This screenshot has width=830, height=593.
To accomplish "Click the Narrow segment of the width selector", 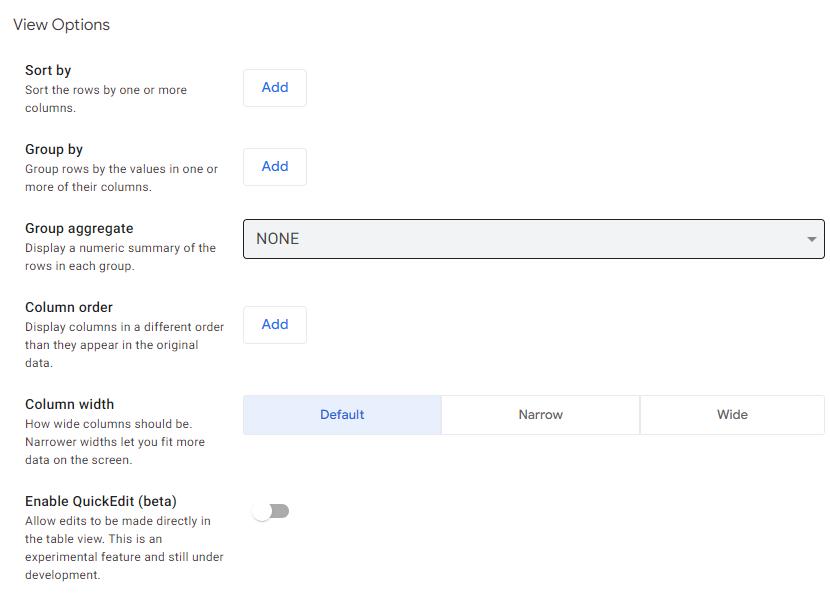I will (540, 414).
